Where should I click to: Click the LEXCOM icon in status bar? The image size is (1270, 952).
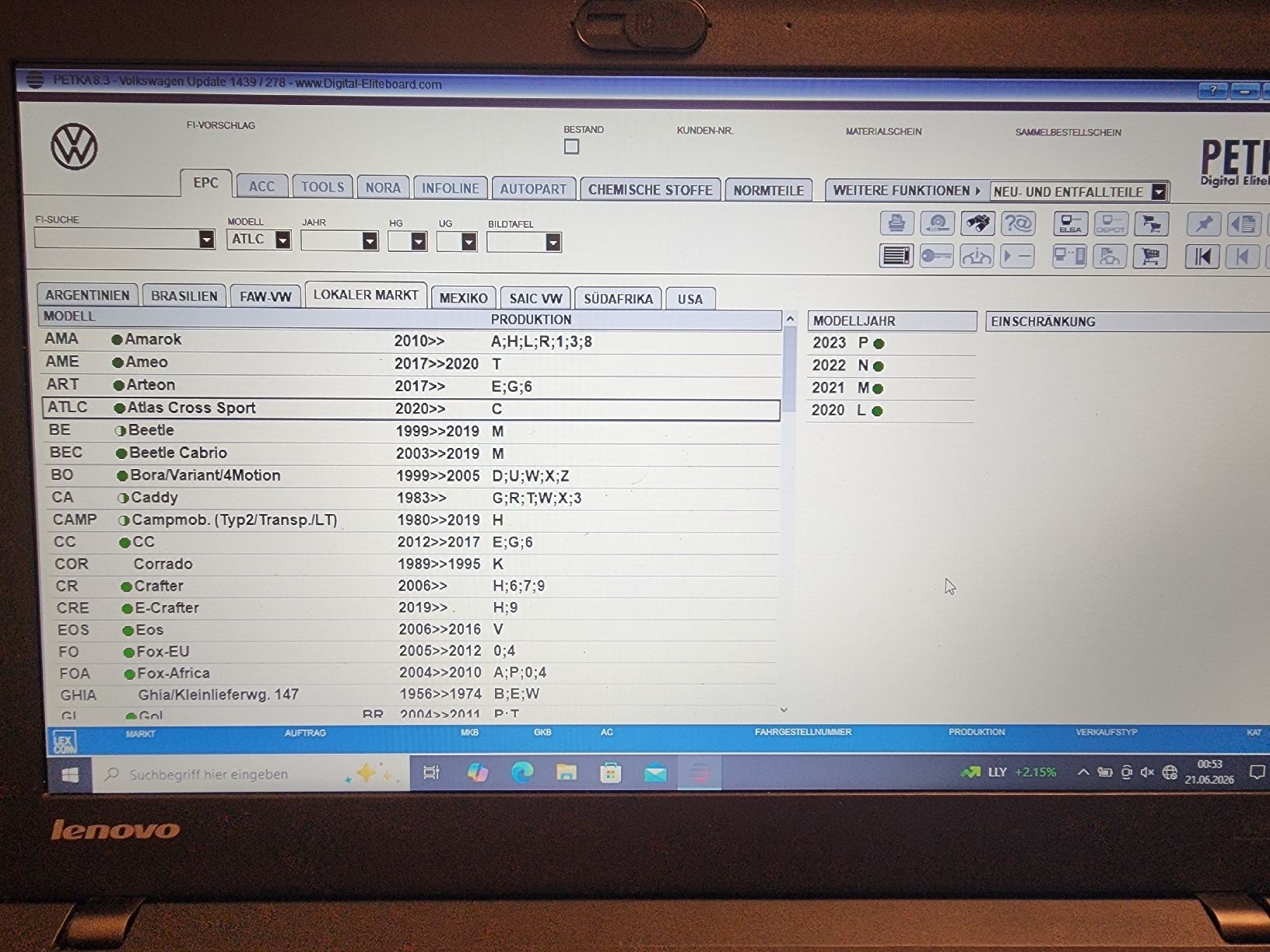tap(64, 741)
